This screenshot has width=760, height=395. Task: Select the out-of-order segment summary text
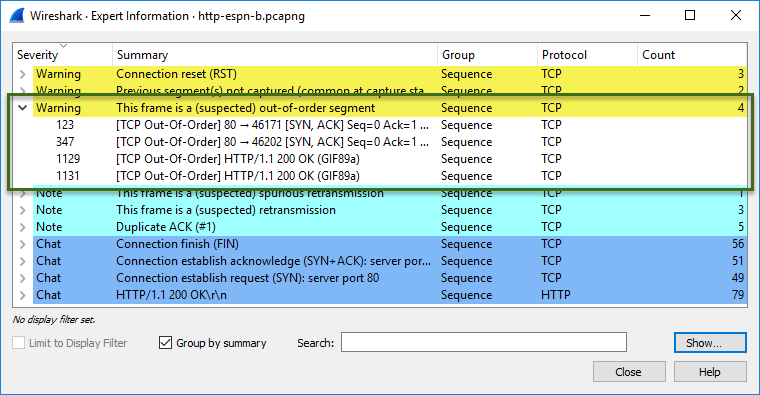[245, 108]
